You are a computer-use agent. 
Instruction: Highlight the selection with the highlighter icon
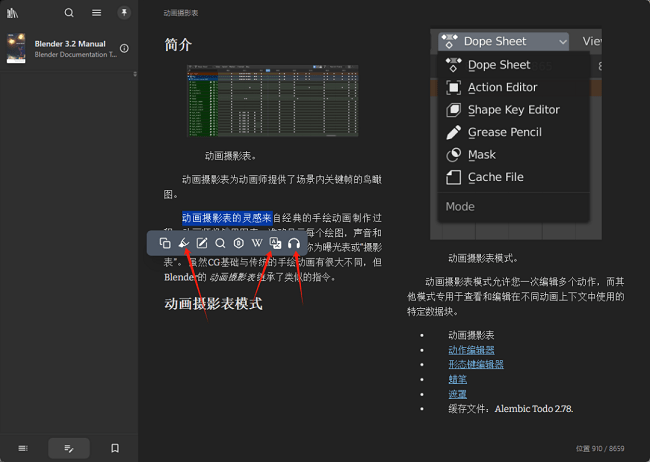pos(184,243)
